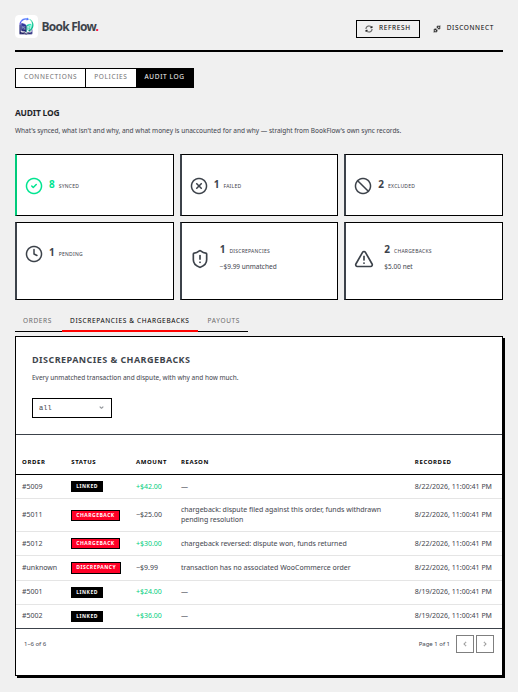Click the Reason column header

click(195, 462)
